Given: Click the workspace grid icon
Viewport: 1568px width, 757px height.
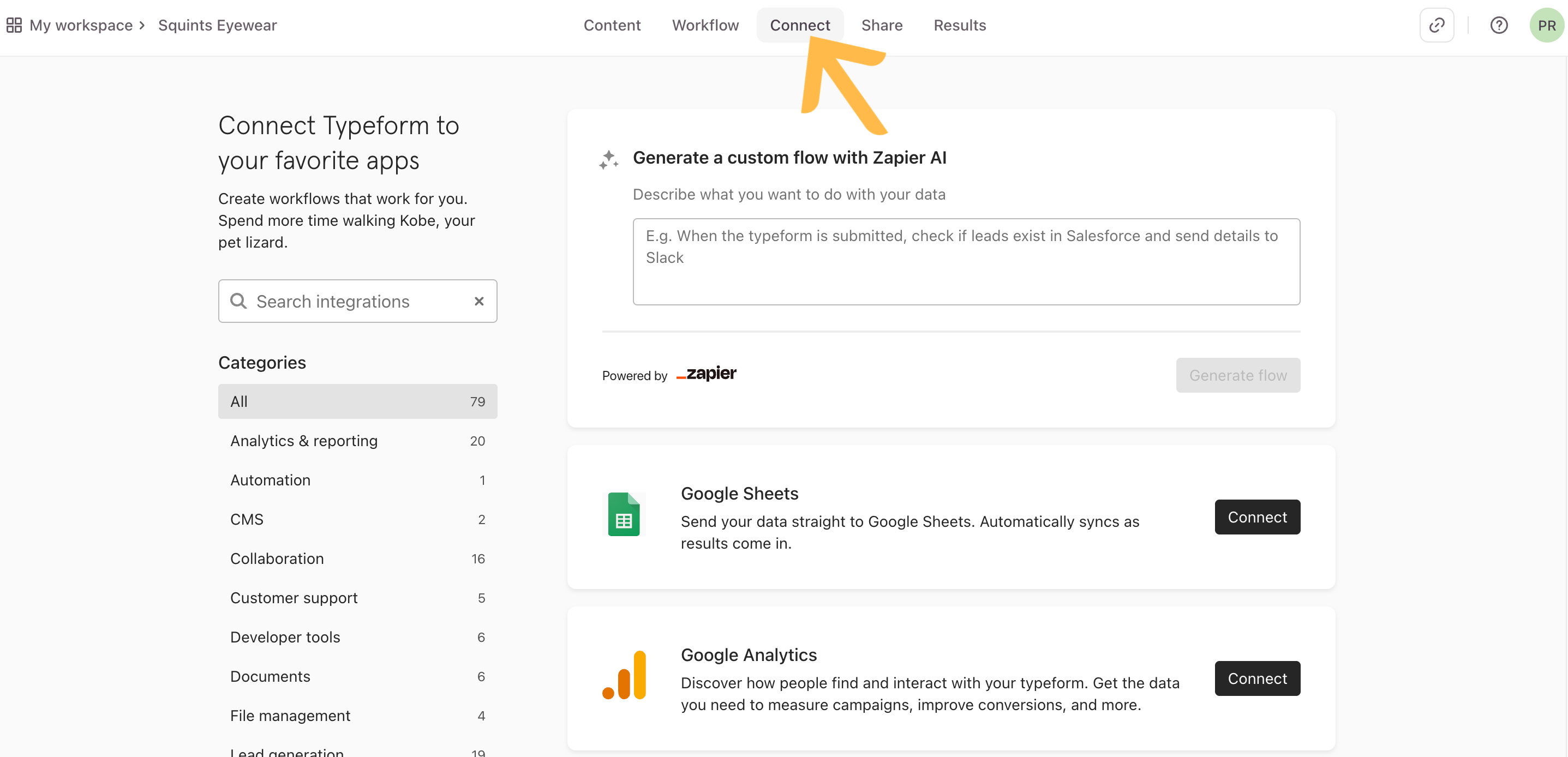Looking at the screenshot, I should click(14, 25).
